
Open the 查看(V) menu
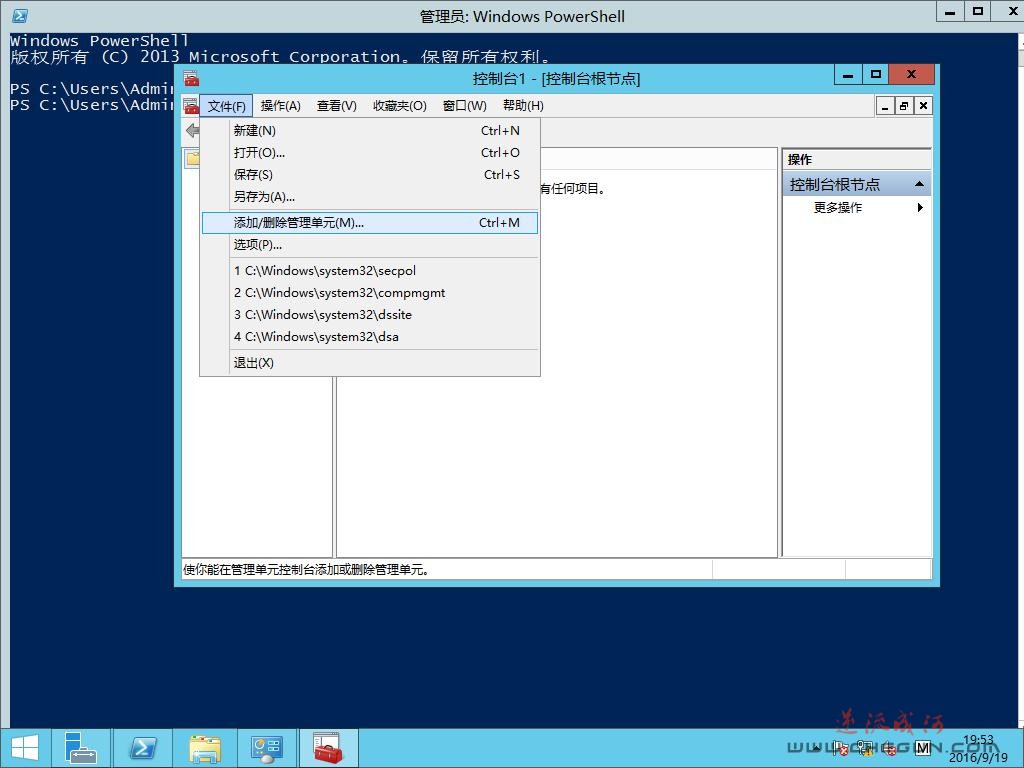336,106
